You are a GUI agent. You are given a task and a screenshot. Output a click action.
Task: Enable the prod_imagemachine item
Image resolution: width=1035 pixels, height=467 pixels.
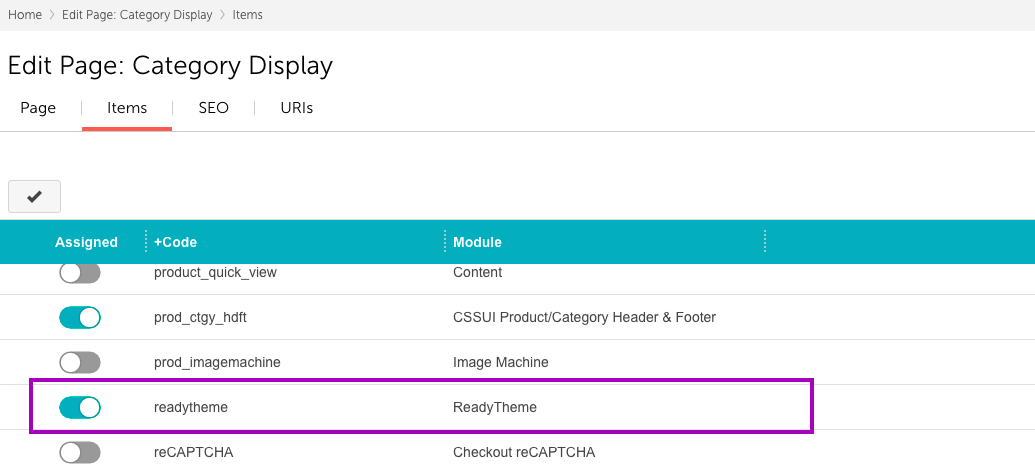80,362
